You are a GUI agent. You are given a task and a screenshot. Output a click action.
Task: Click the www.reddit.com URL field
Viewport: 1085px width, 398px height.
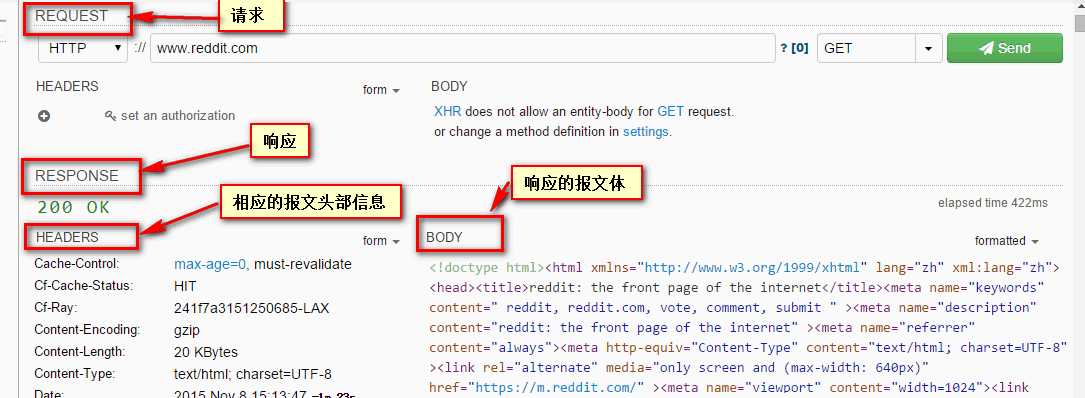coord(462,48)
